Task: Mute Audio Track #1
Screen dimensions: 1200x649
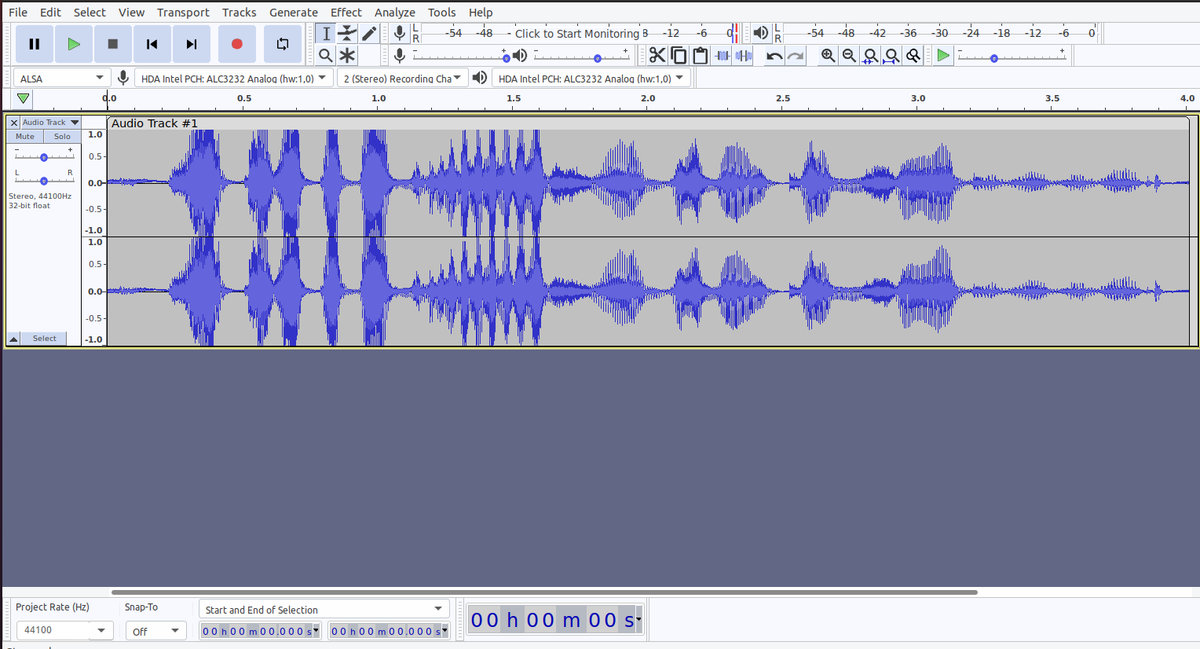Action: [25, 136]
